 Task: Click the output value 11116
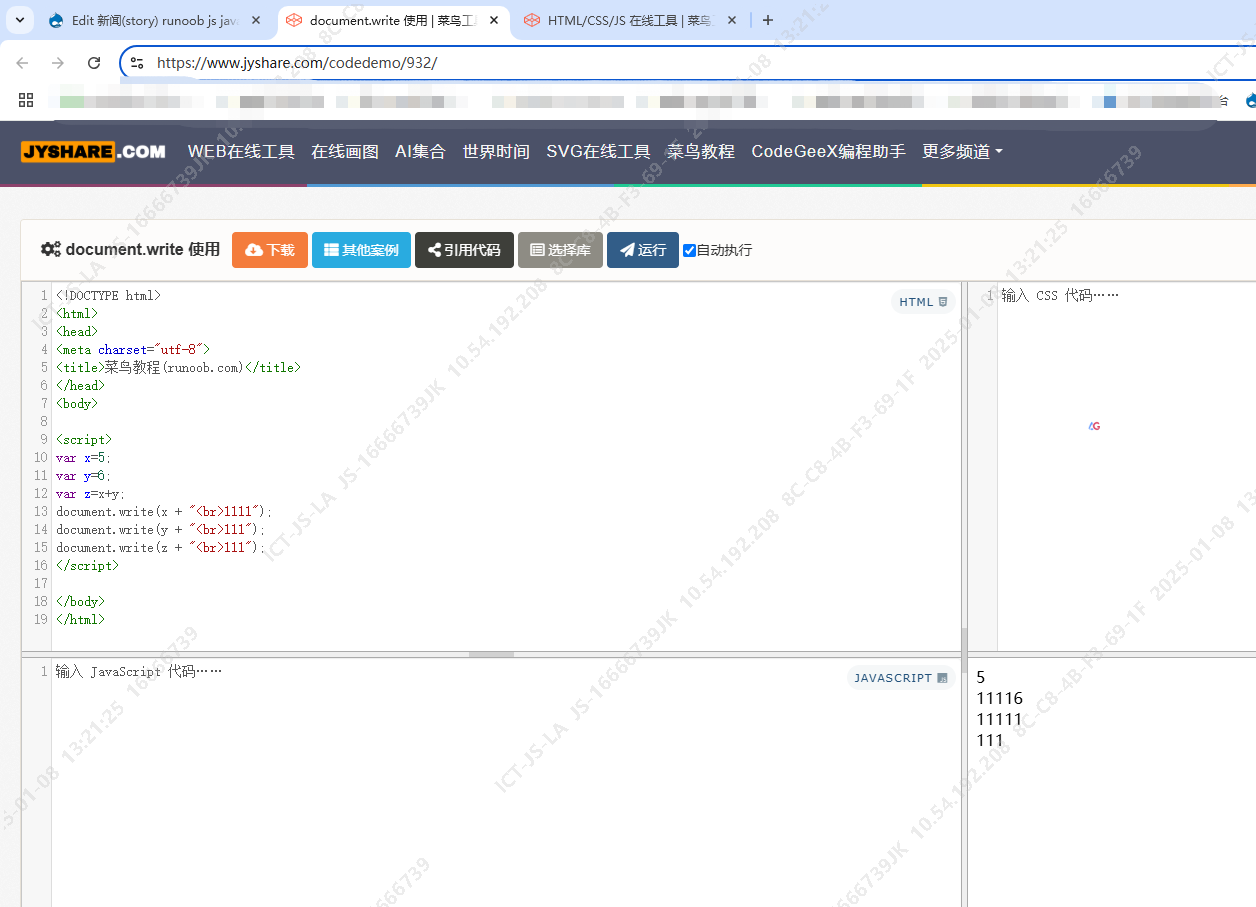coord(1000,699)
